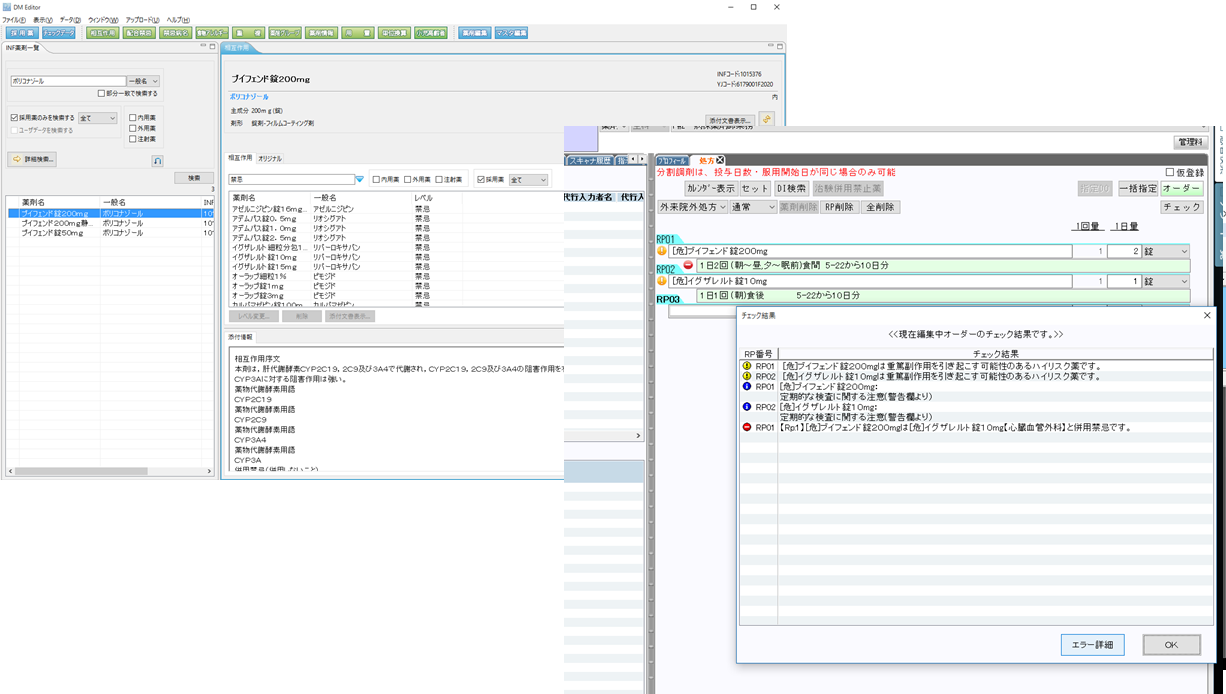The height and width of the screenshot is (694, 1226).
Task: Switch to the プロフィール tab
Action: click(x=672, y=160)
